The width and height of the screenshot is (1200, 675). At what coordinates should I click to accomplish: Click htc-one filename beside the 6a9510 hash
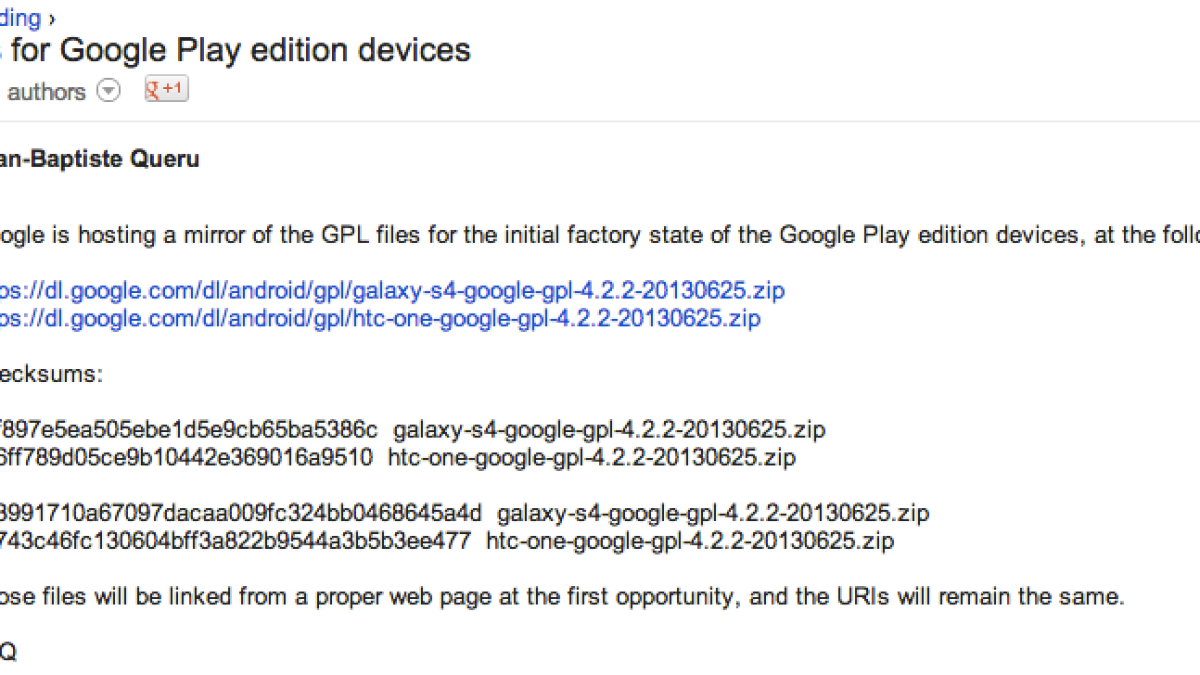click(591, 458)
